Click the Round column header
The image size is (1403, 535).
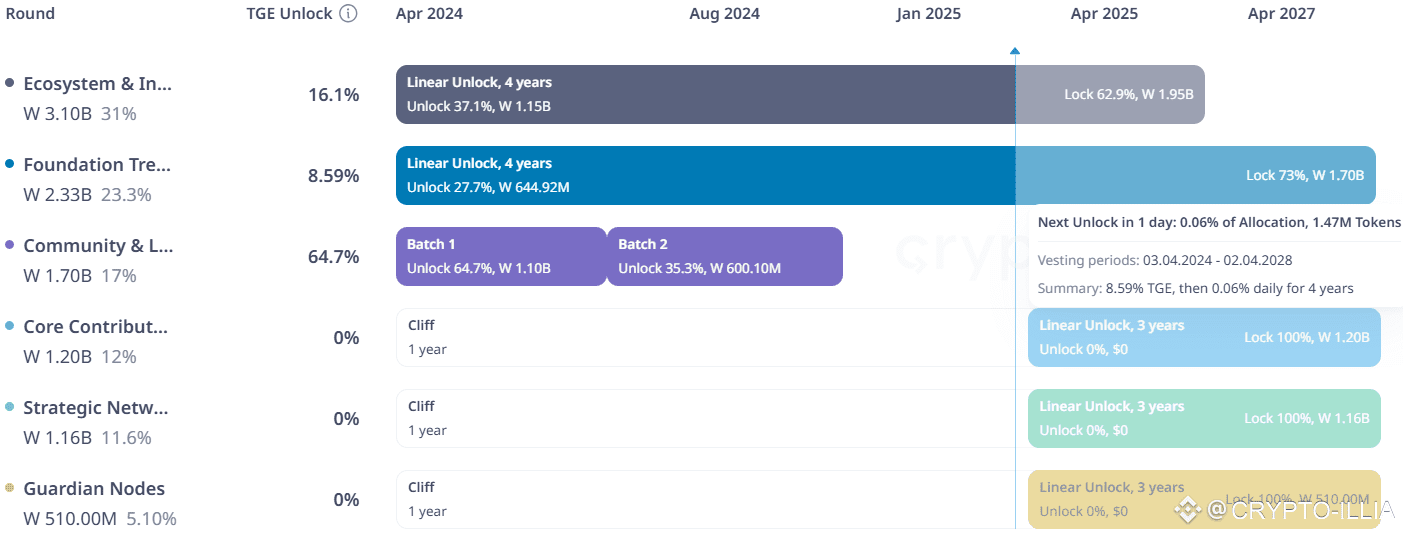click(x=30, y=14)
